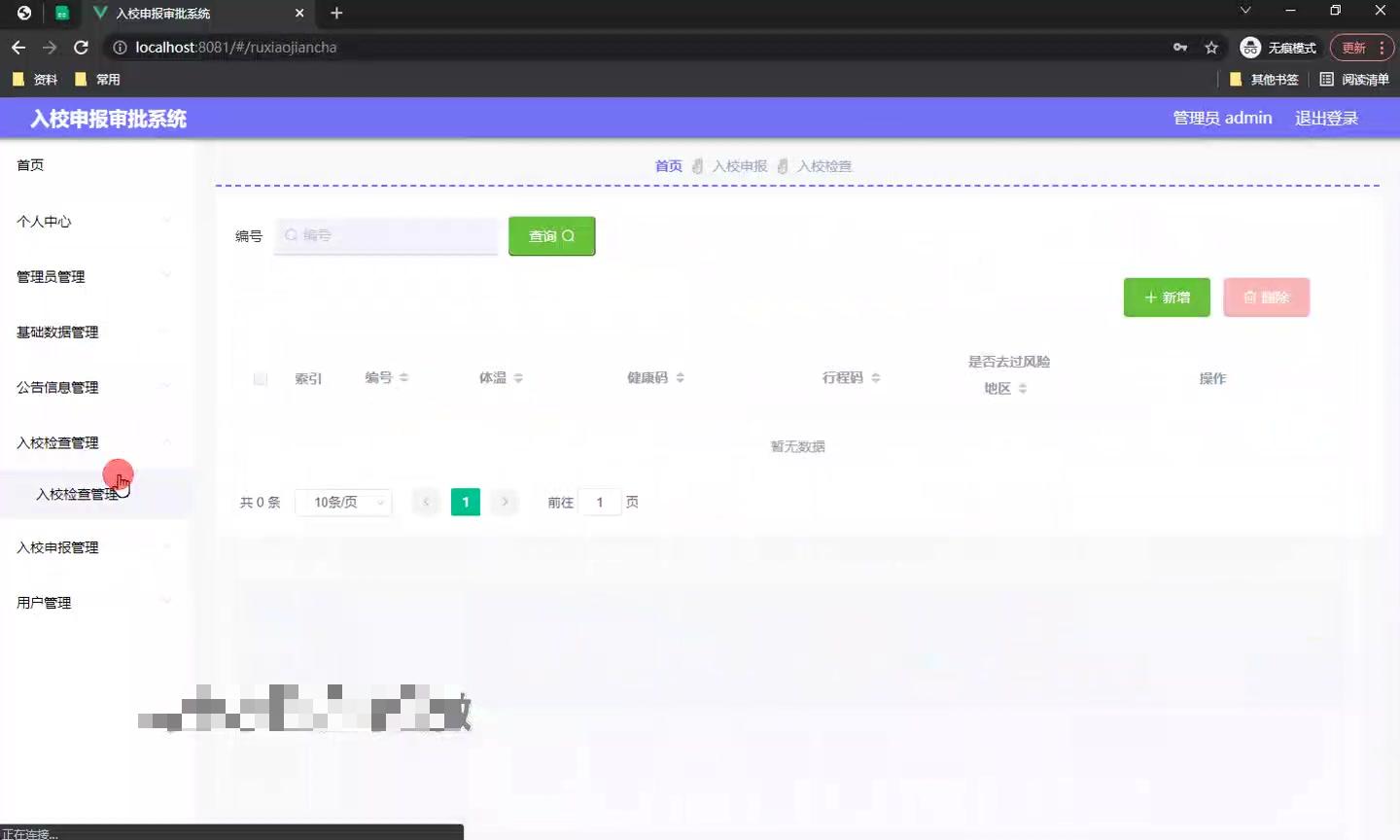The image size is (1400, 840).
Task: Sort table by 体温 column
Action: point(518,377)
